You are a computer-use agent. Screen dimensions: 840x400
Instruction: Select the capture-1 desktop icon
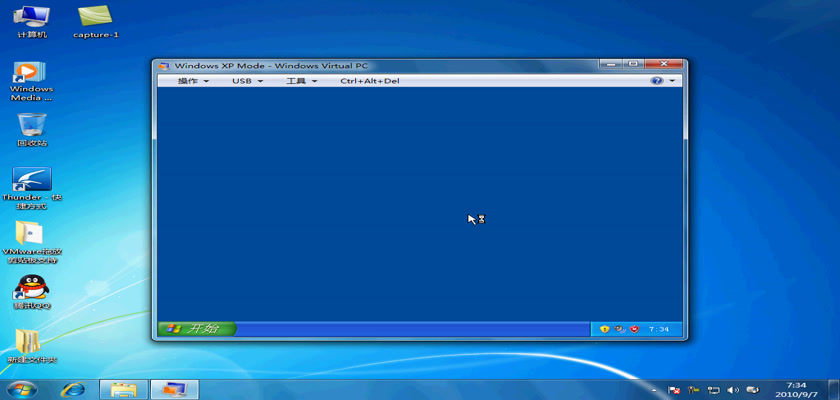(x=96, y=18)
